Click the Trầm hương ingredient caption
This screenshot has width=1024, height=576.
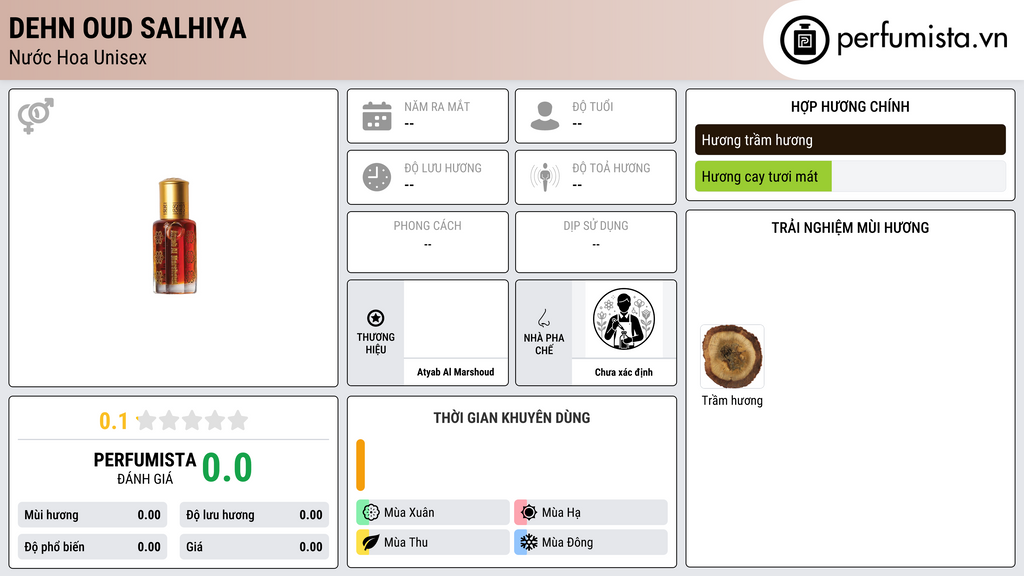click(x=732, y=400)
